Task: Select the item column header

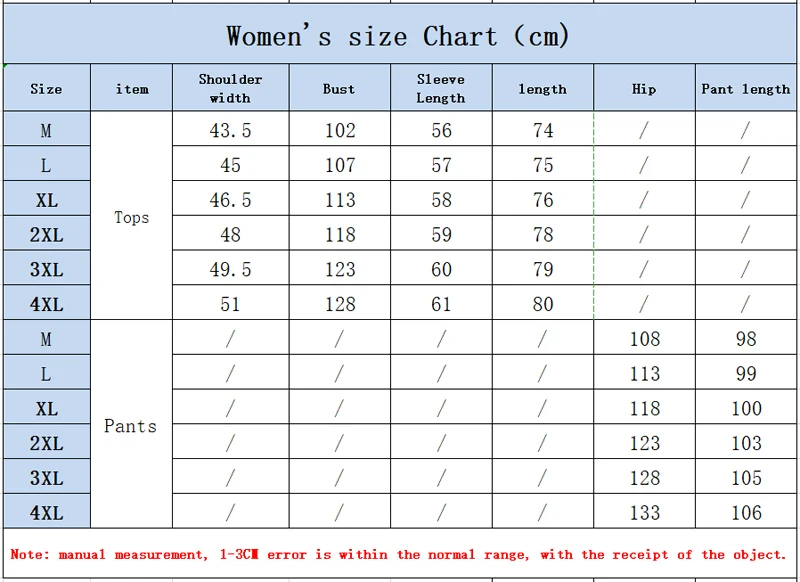Action: pos(132,88)
